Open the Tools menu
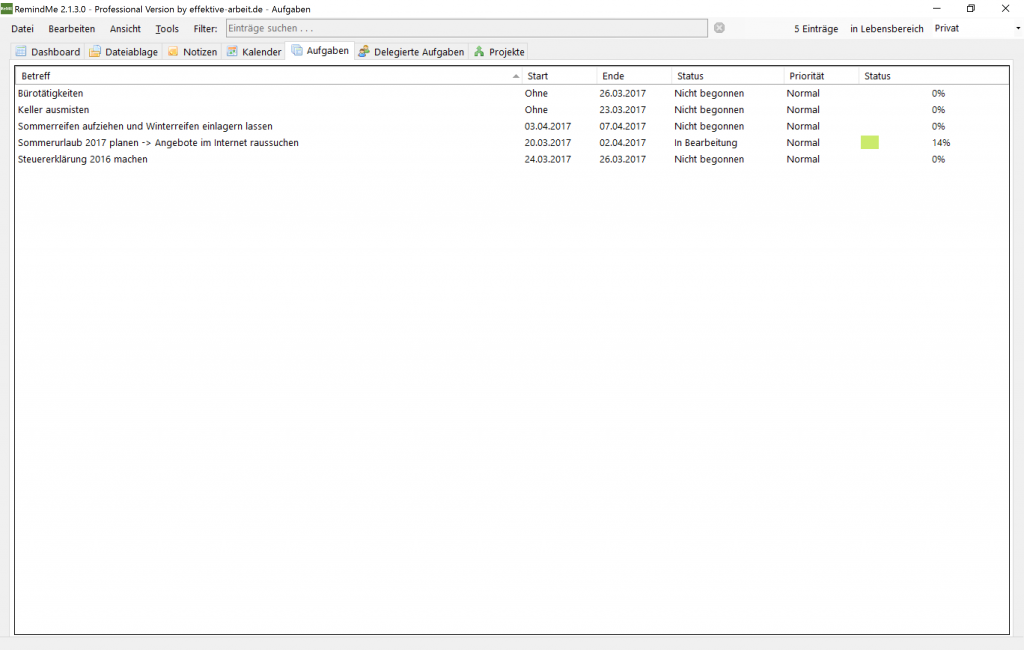 pos(167,29)
